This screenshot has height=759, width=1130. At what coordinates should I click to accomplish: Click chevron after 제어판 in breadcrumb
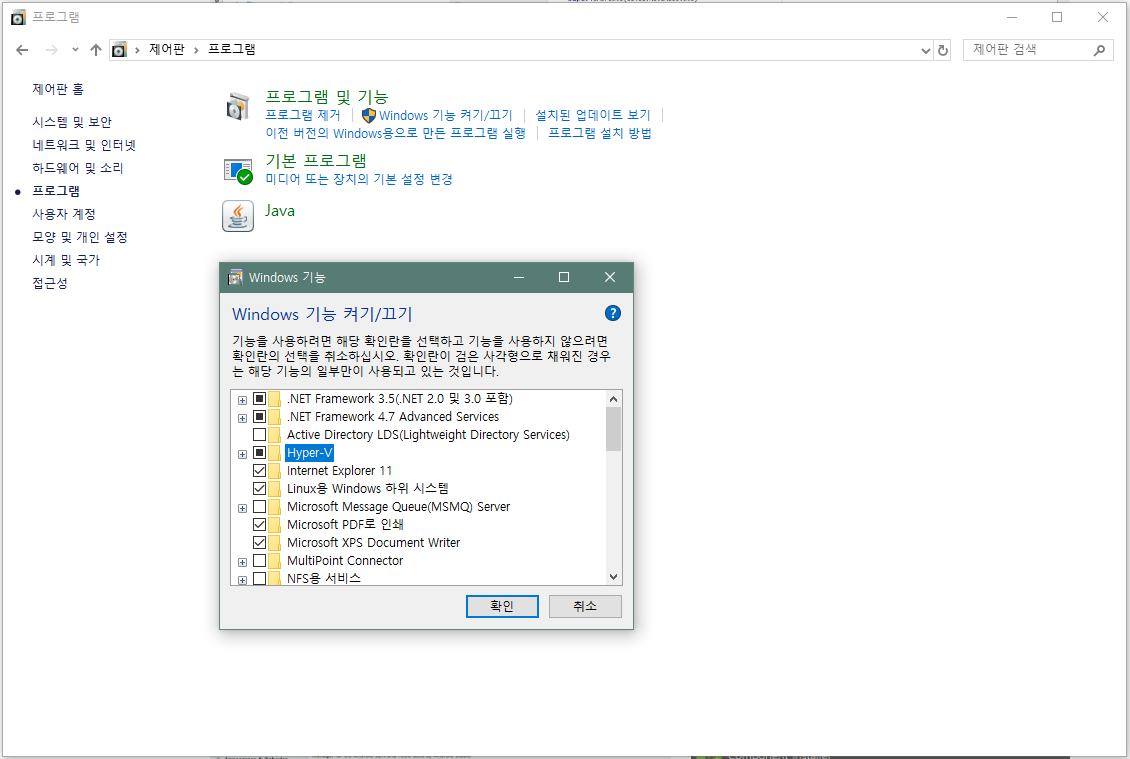[x=196, y=50]
